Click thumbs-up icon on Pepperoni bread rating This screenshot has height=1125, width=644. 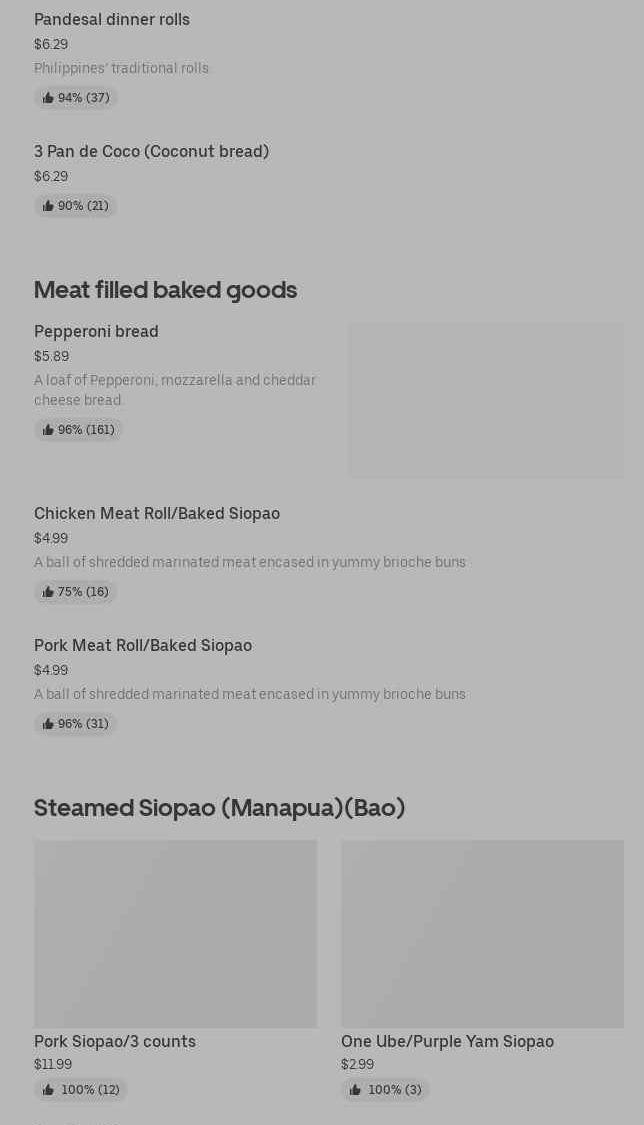tap(48, 430)
